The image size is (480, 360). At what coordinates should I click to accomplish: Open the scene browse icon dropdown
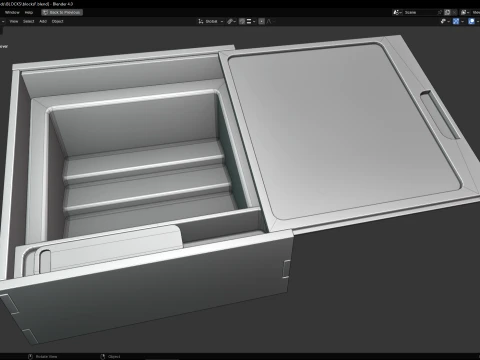[x=398, y=12]
